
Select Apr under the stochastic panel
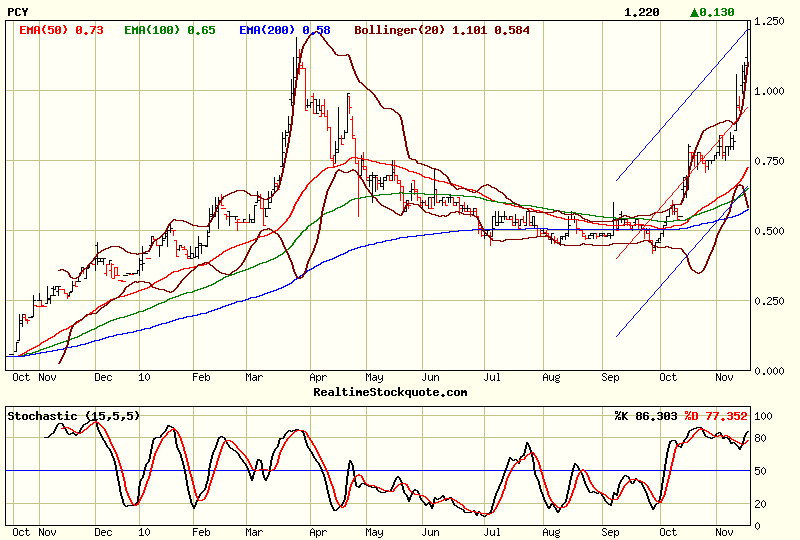pos(318,532)
